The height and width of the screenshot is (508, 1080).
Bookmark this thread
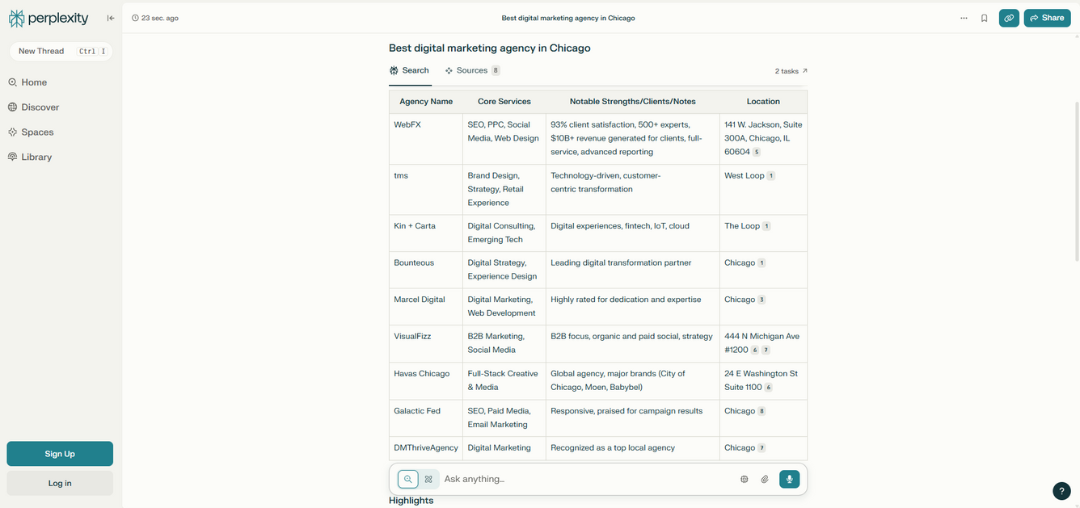984,18
